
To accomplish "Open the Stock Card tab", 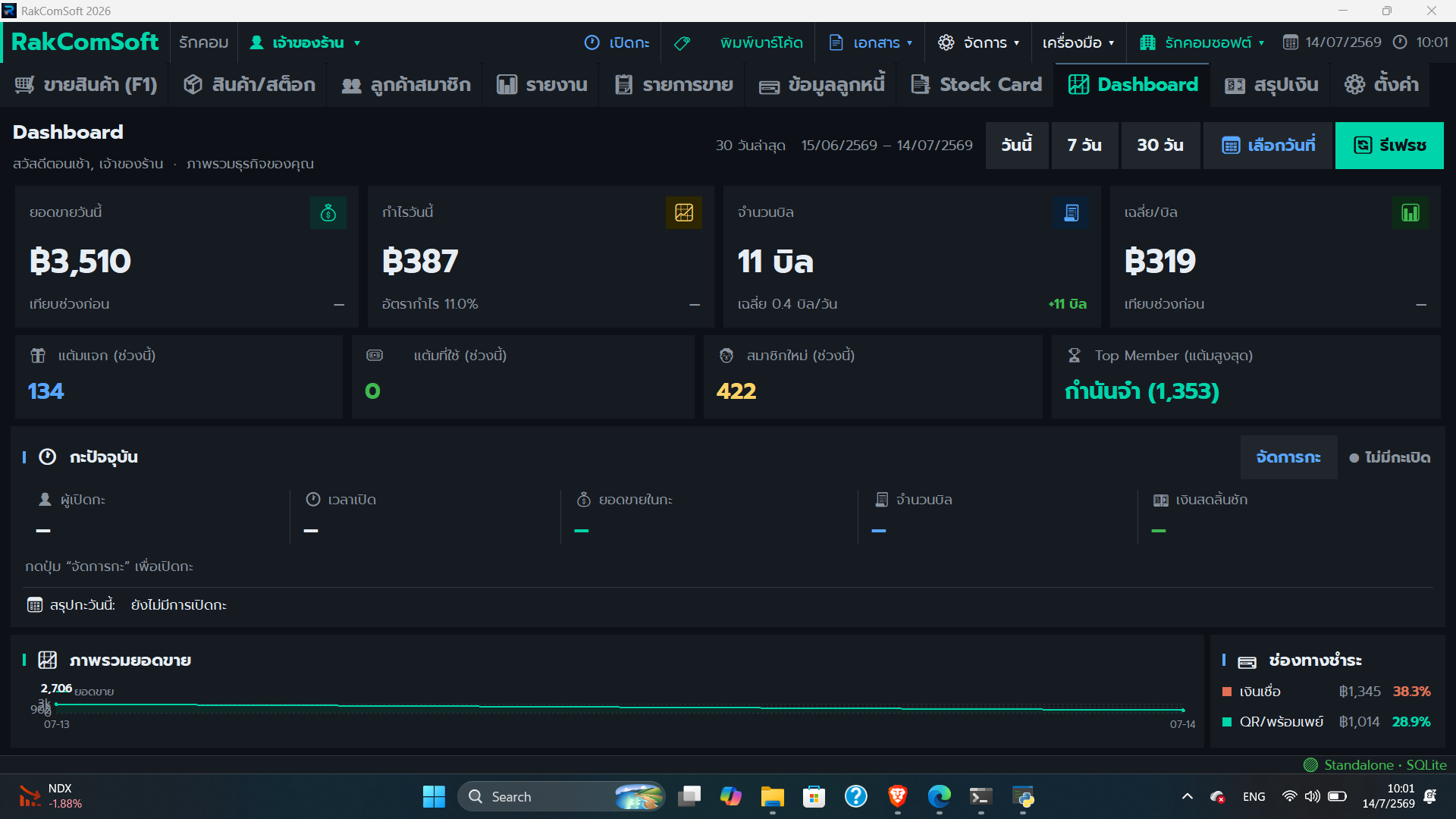I will tap(977, 85).
